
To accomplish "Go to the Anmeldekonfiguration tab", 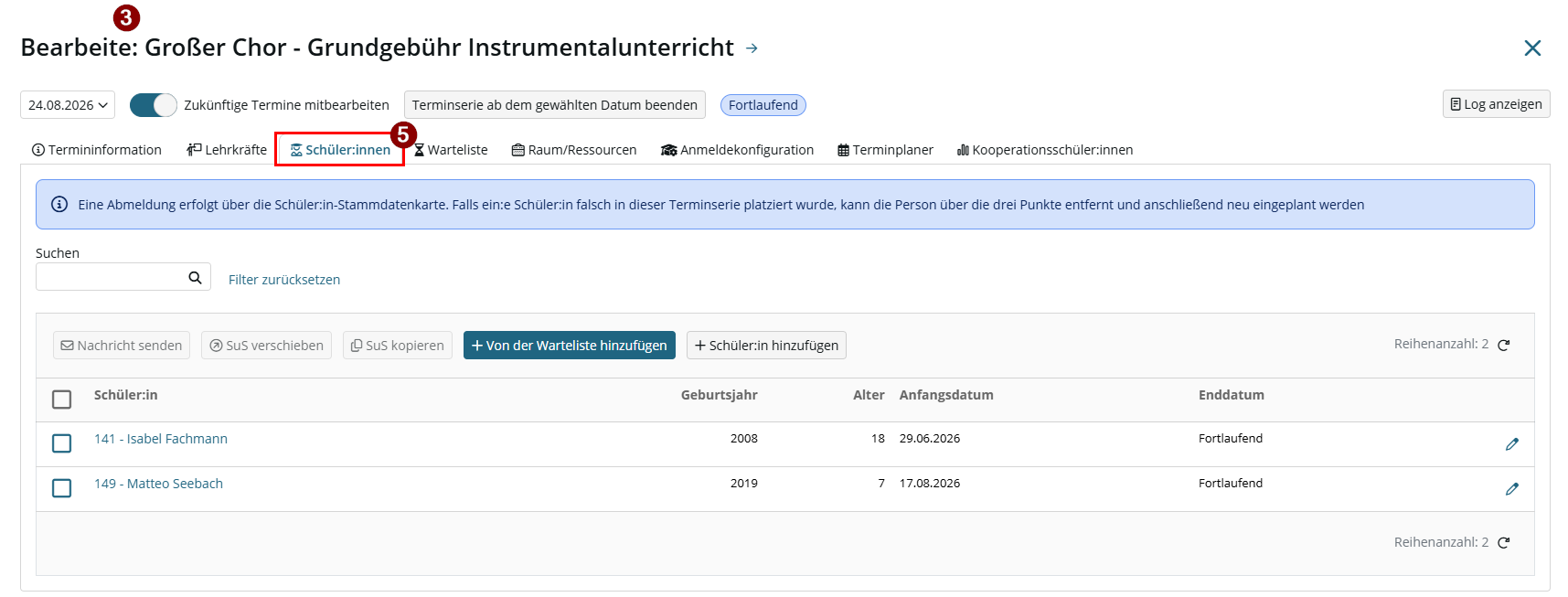I will pyautogui.click(x=737, y=150).
